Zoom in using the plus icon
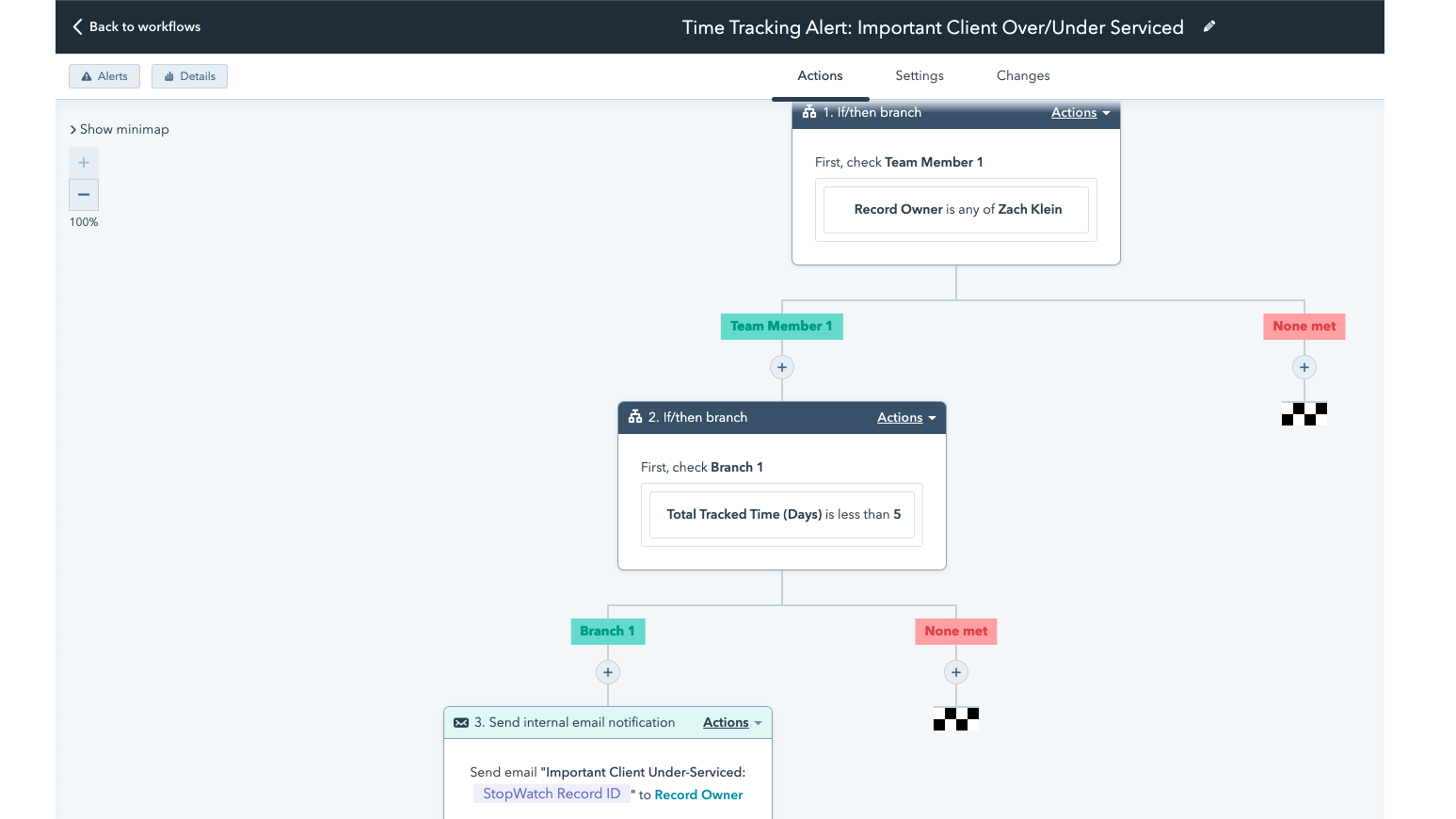Screen dimensions: 1456x819 click(83, 162)
